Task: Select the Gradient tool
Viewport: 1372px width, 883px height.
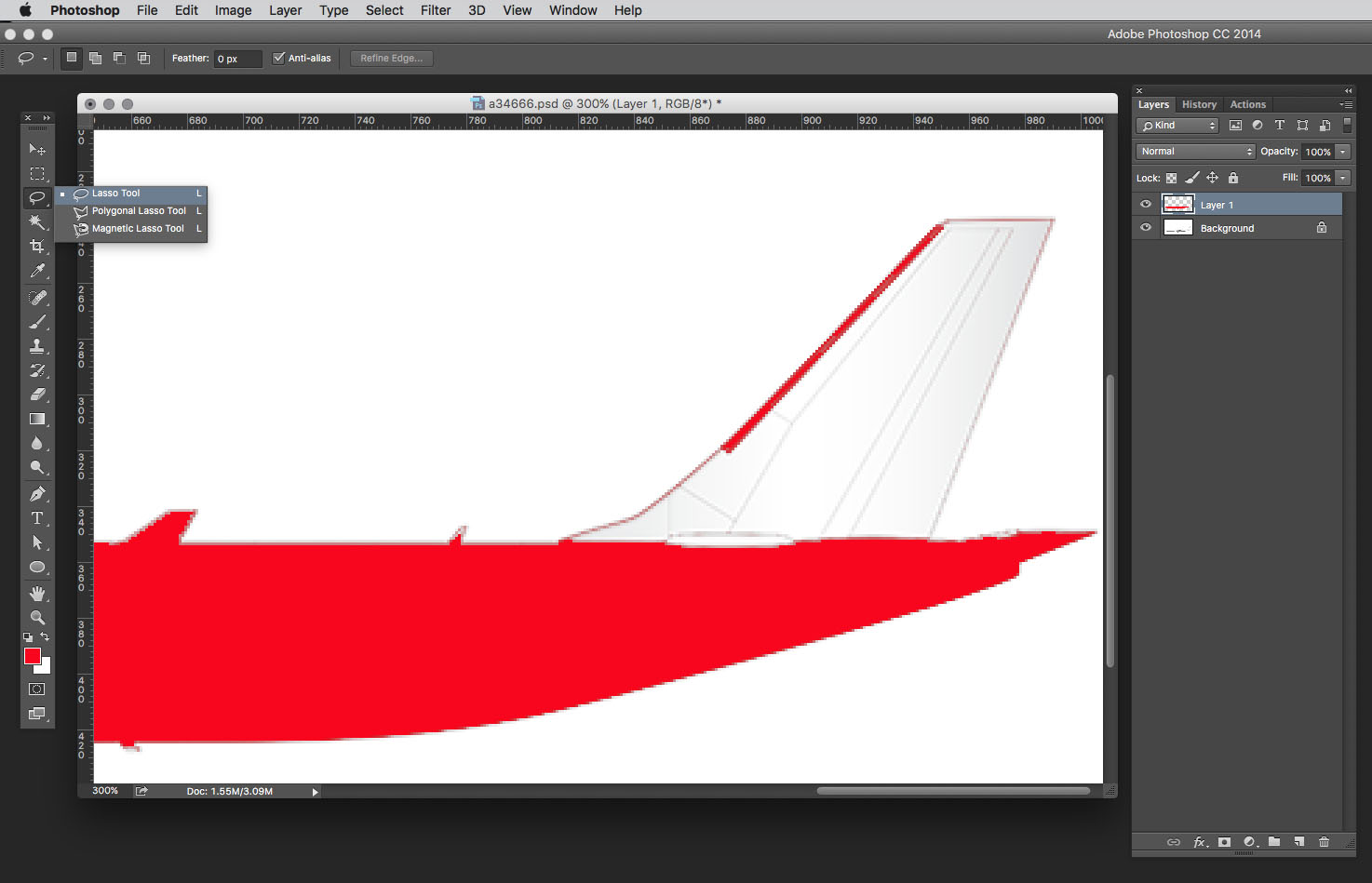Action: [37, 420]
